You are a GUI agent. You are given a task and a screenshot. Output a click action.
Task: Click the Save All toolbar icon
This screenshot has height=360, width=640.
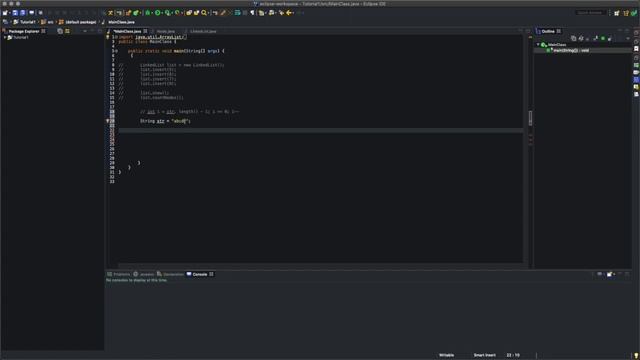pyautogui.click(x=22, y=13)
